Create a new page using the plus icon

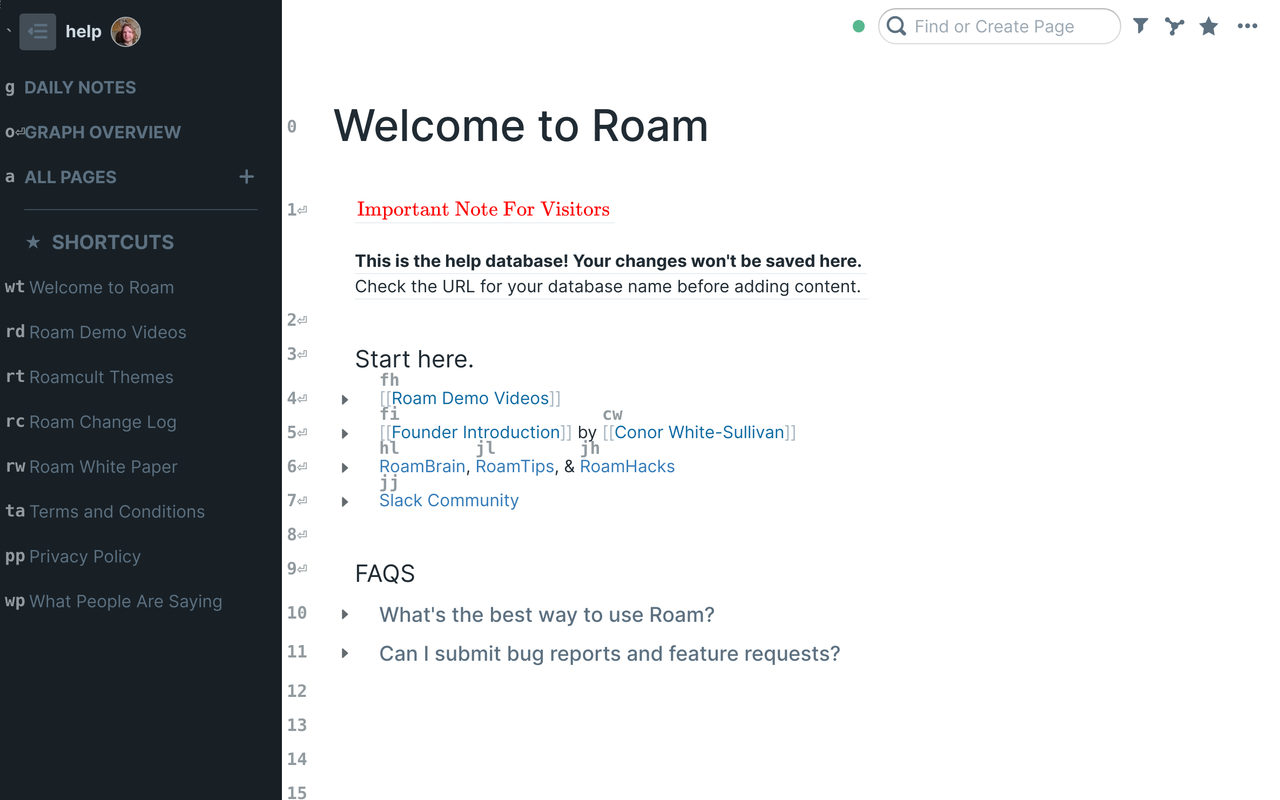(x=246, y=176)
